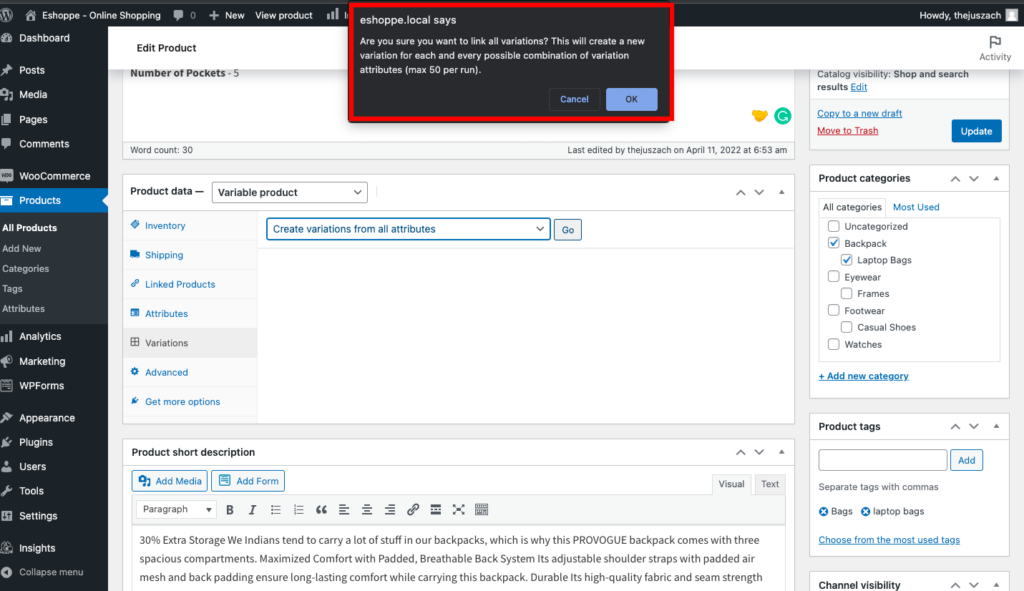Image resolution: width=1024 pixels, height=591 pixels.
Task: Insert a numbered list
Action: (x=298, y=509)
